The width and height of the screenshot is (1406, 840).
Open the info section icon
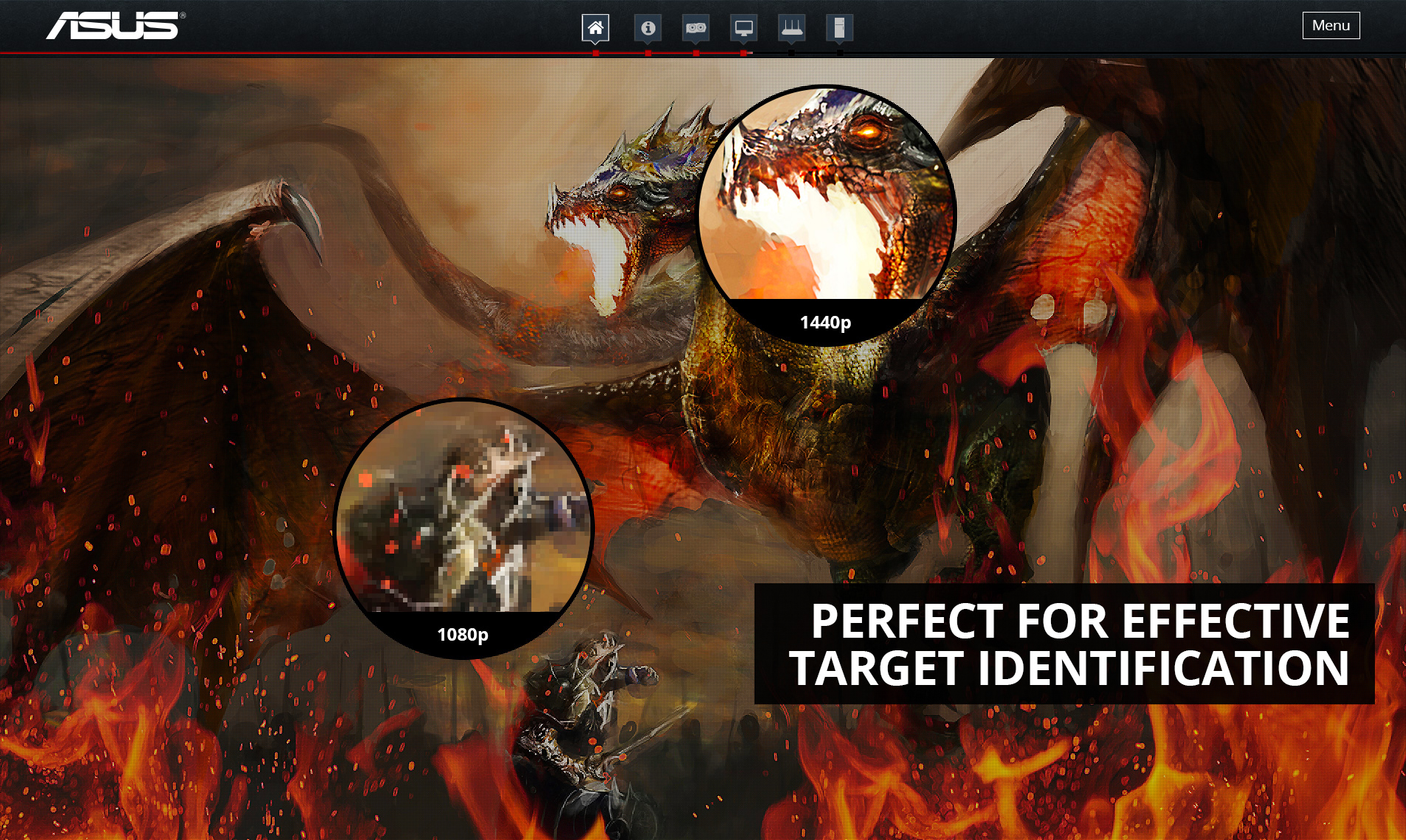[x=648, y=28]
